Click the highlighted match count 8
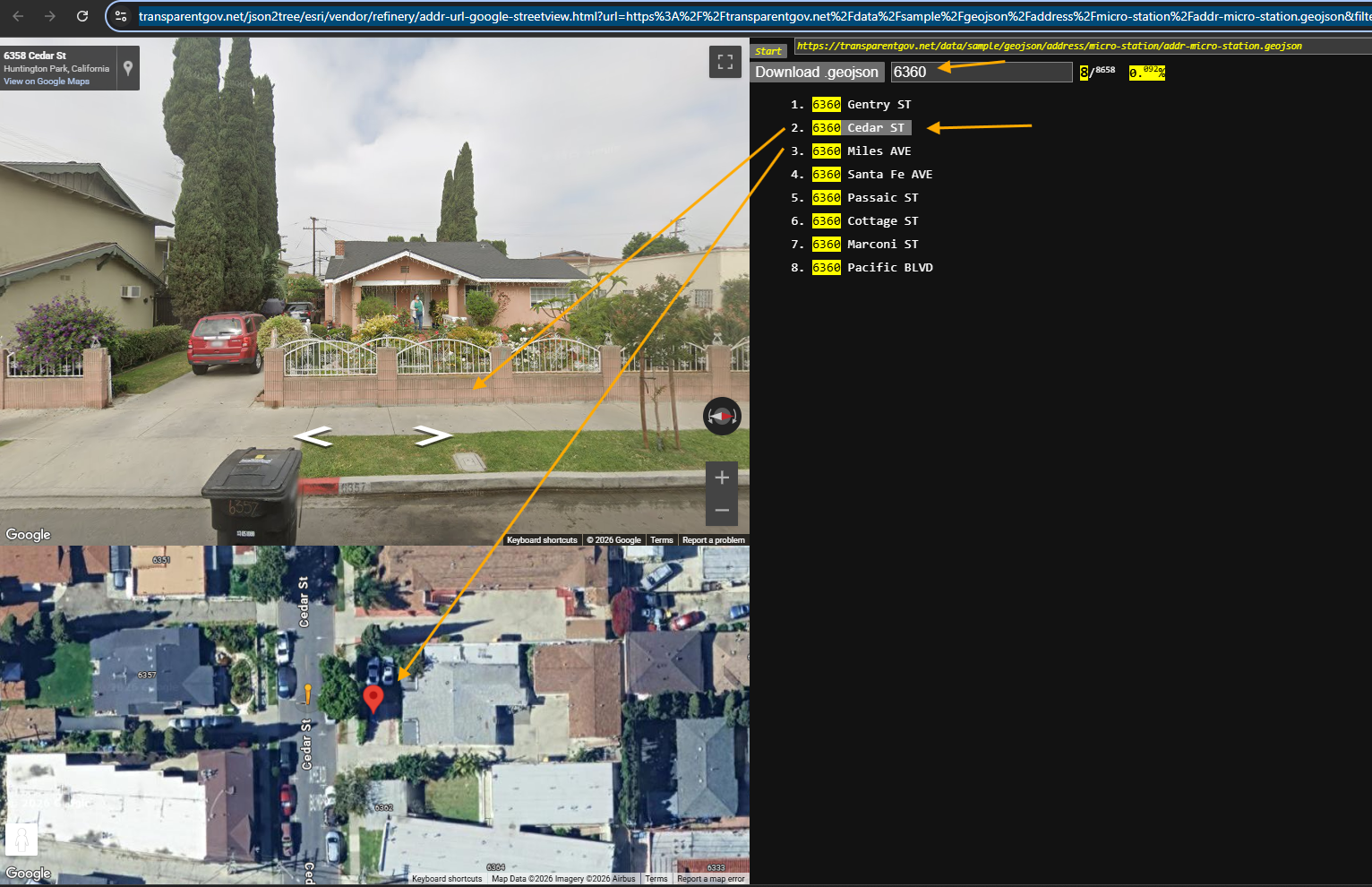 pyautogui.click(x=1084, y=73)
